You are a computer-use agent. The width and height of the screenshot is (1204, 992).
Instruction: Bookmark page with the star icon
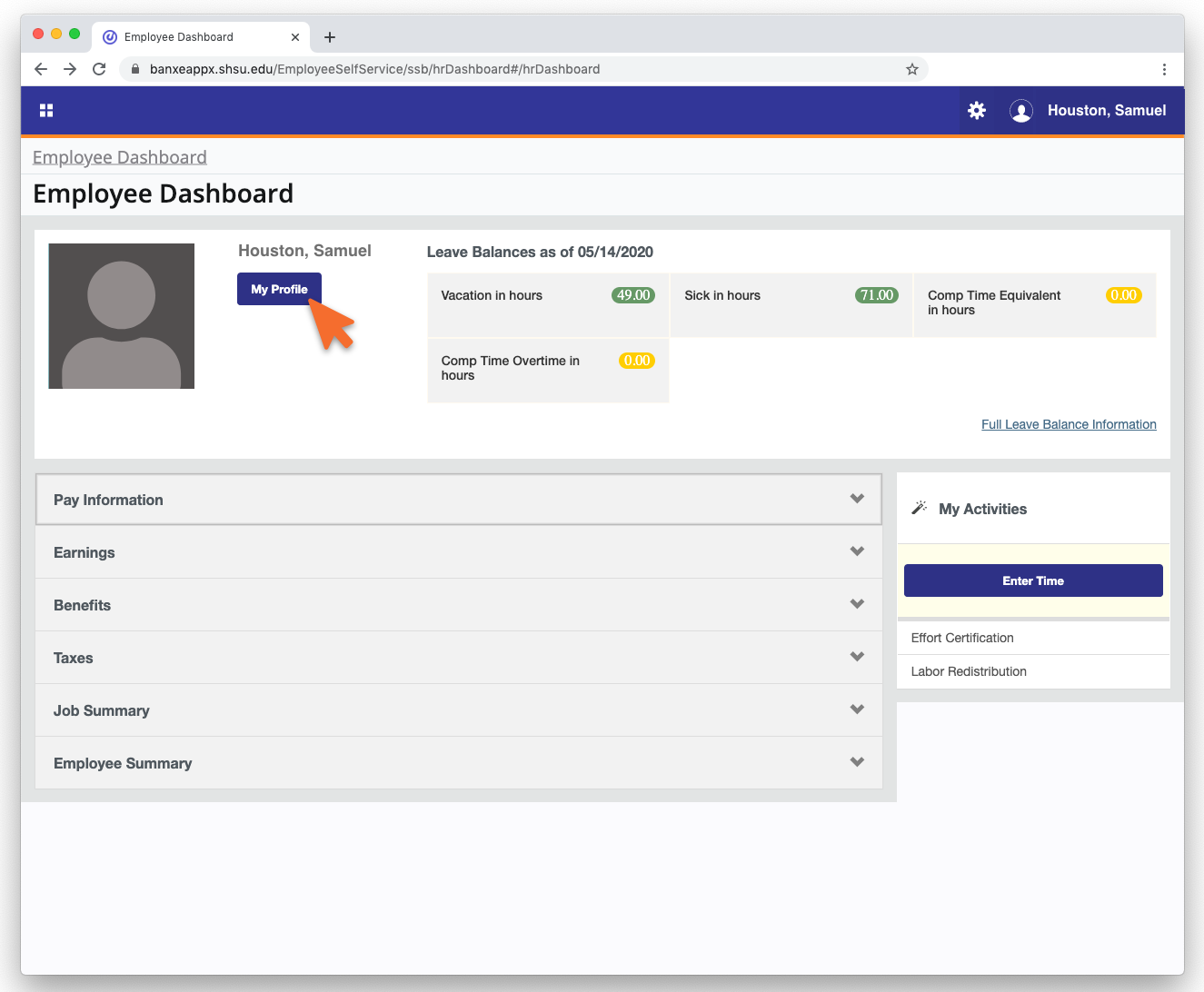click(912, 69)
